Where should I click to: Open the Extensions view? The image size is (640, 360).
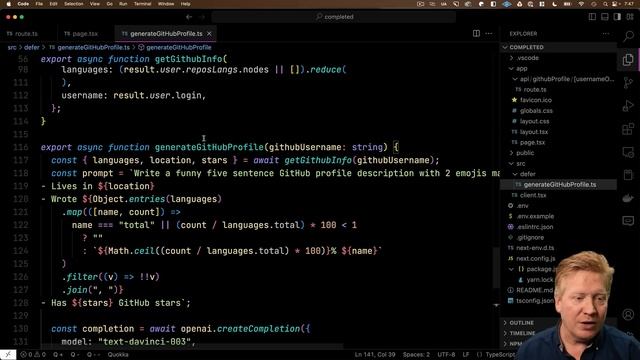click(628, 129)
